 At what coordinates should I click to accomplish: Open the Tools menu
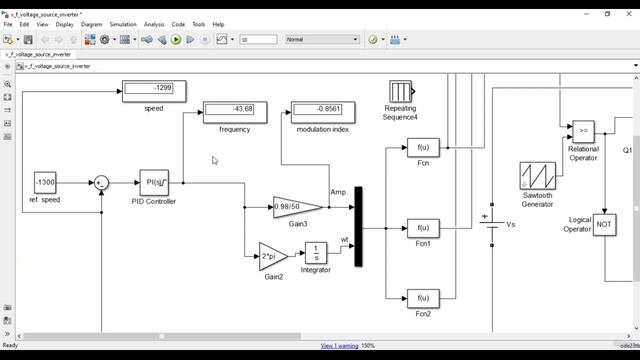pyautogui.click(x=198, y=24)
